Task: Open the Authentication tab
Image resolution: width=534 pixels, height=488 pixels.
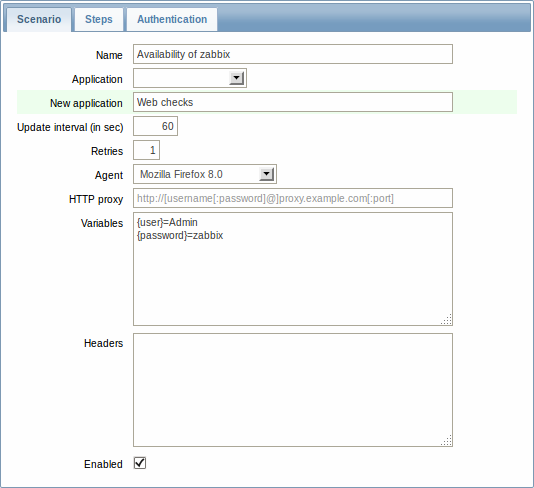Action: tap(172, 19)
